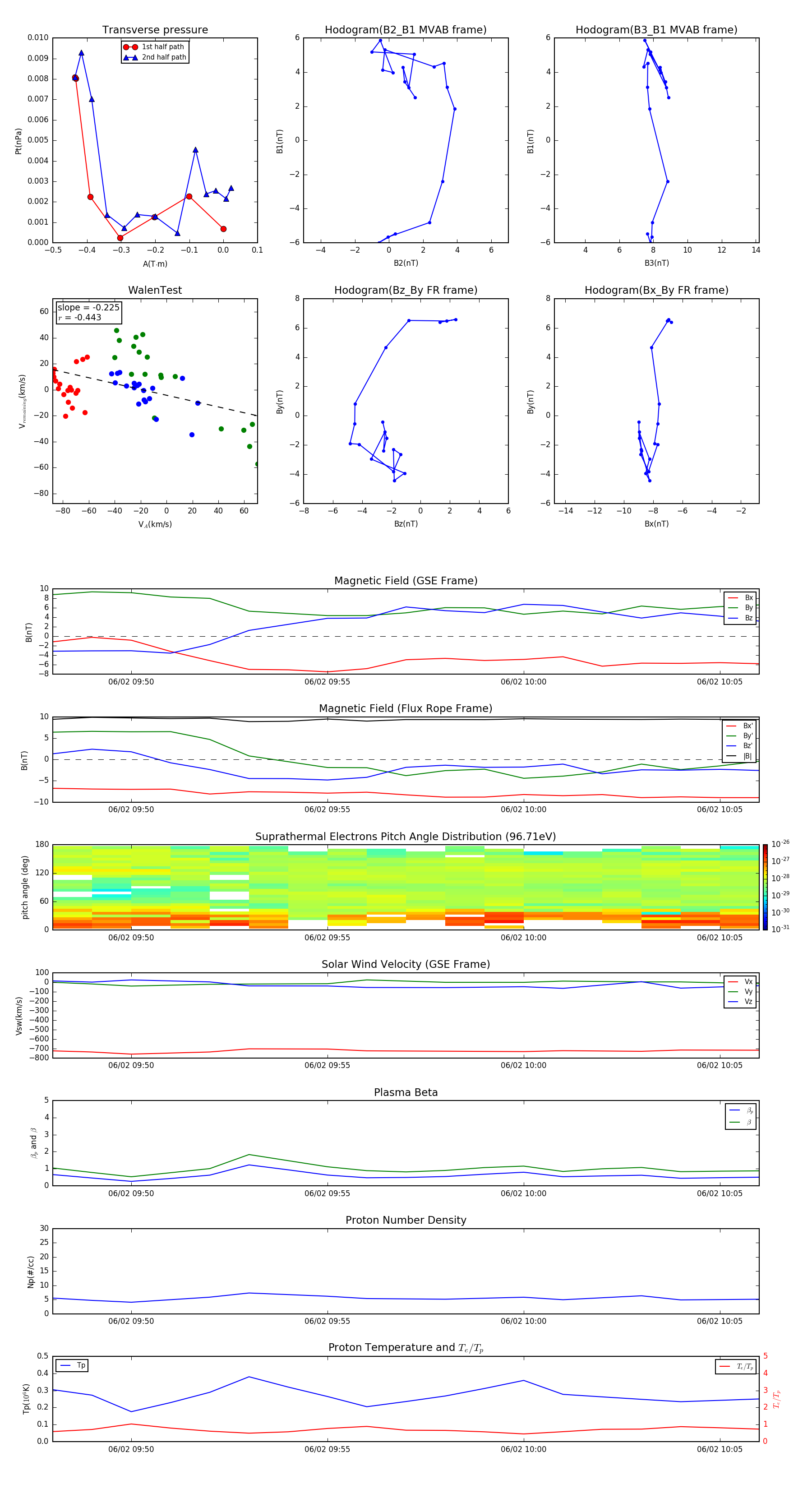Click the 'Vsw(km/s)' y-axis label
Screen dimensions: 812x1489
[18, 1016]
